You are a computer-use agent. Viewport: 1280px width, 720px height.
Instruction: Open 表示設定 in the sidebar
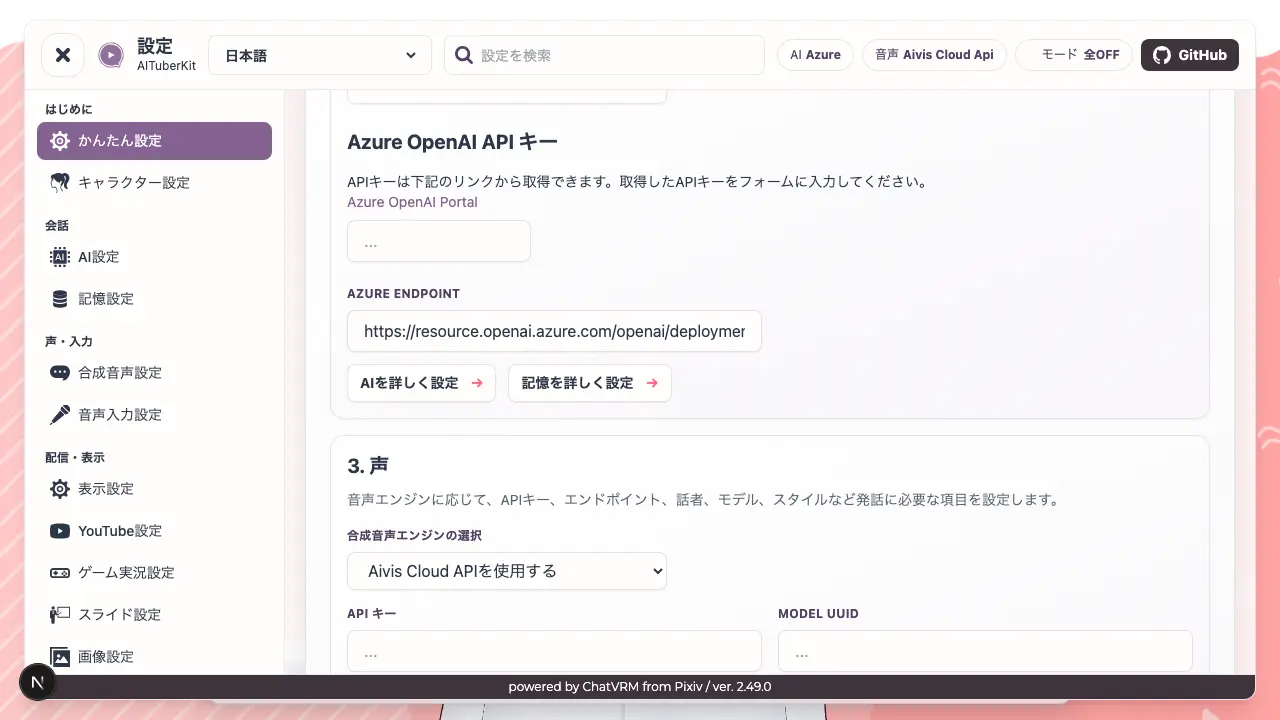[154, 489]
